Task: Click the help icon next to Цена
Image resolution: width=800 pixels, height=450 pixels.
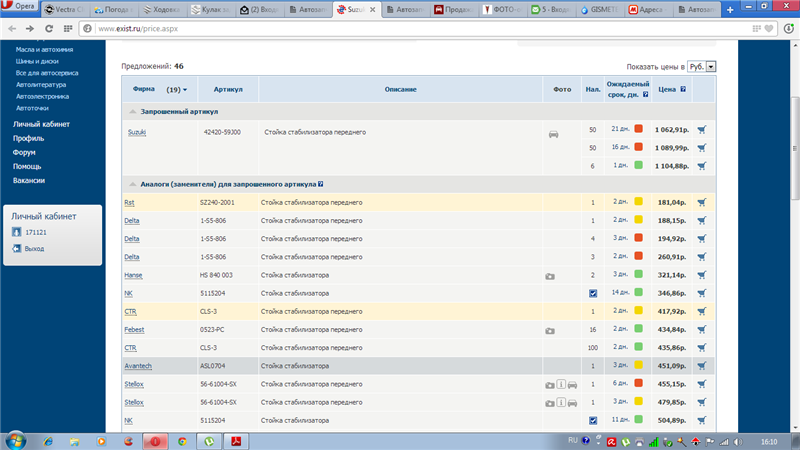Action: 684,90
